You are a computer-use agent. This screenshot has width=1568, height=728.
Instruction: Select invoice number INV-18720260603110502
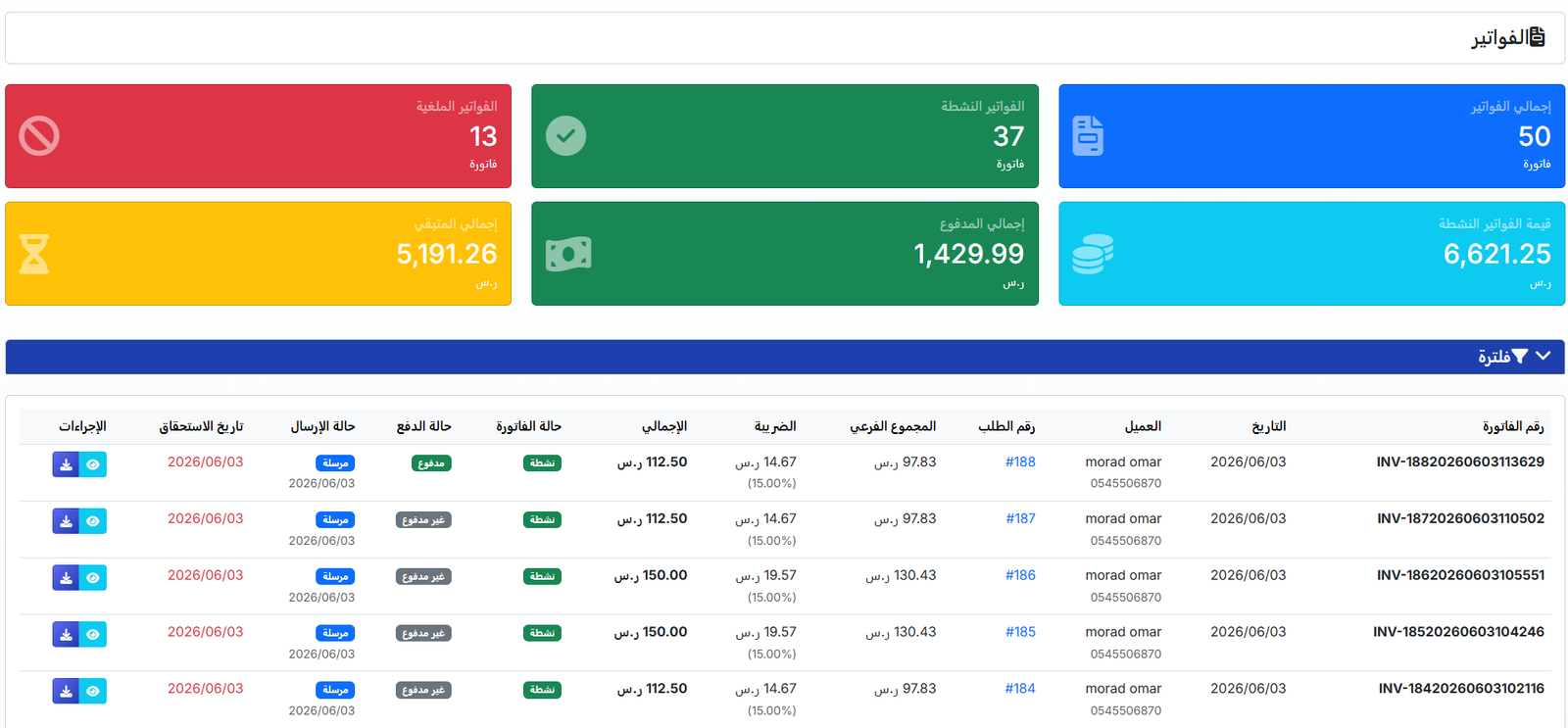click(x=1460, y=518)
